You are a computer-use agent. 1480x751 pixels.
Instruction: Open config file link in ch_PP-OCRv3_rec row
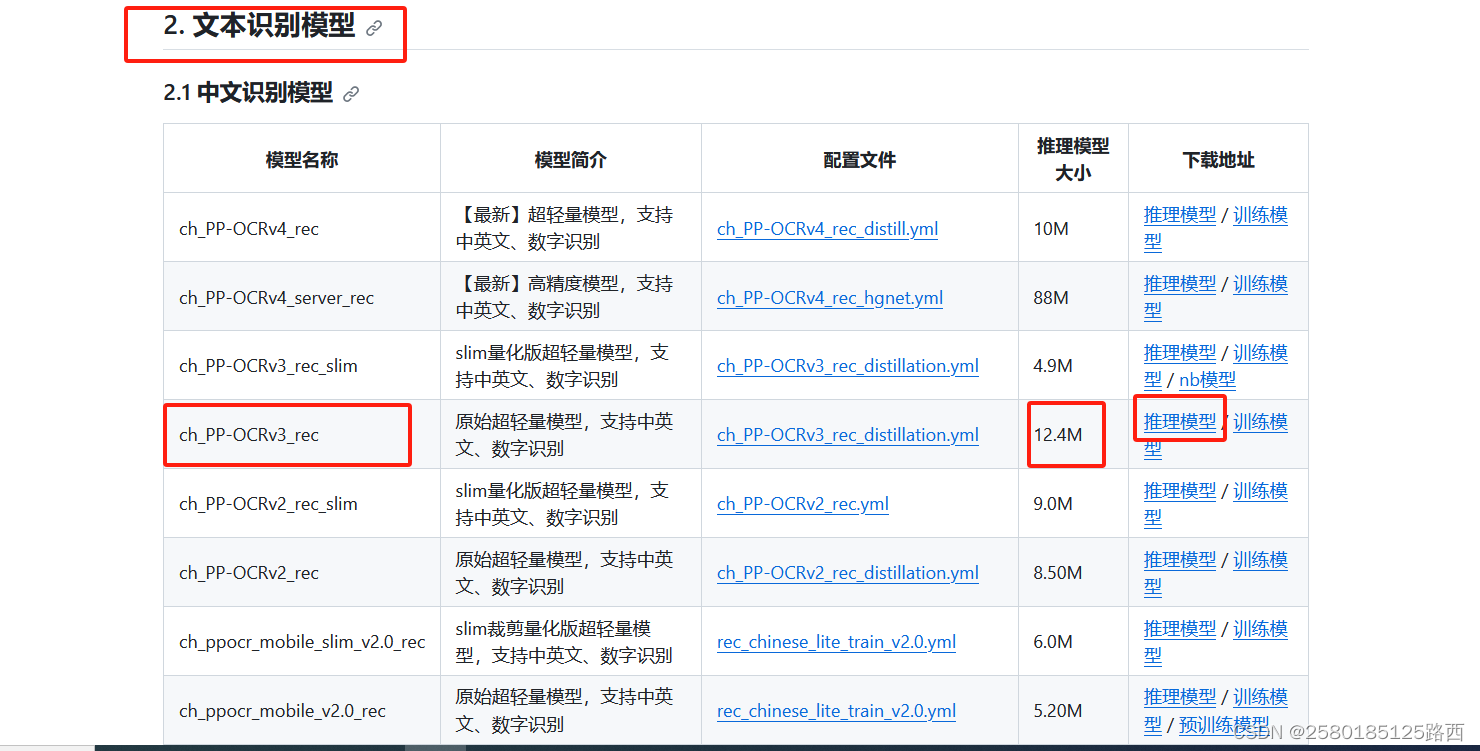pyautogui.click(x=848, y=435)
